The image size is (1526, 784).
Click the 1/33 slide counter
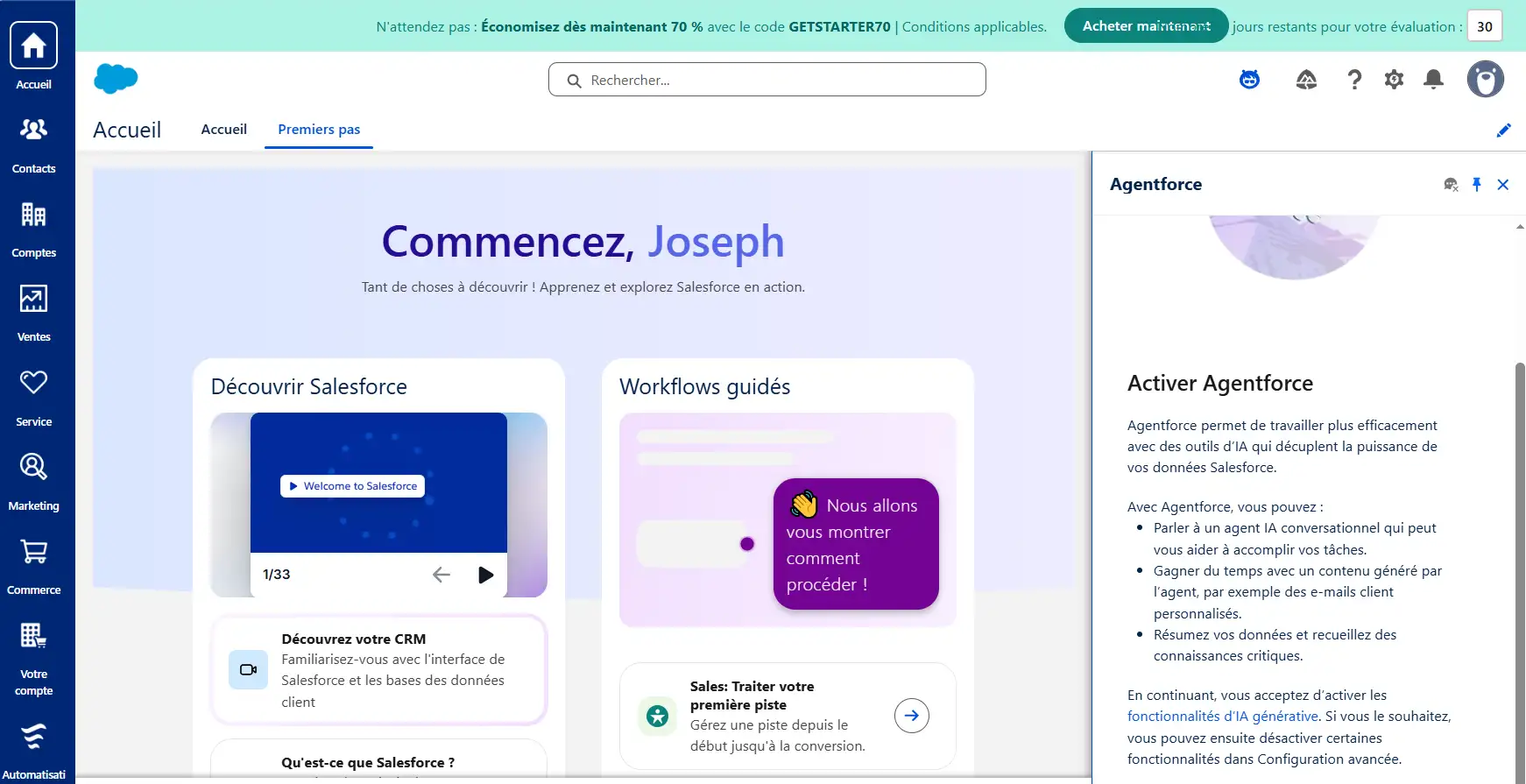[277, 575]
